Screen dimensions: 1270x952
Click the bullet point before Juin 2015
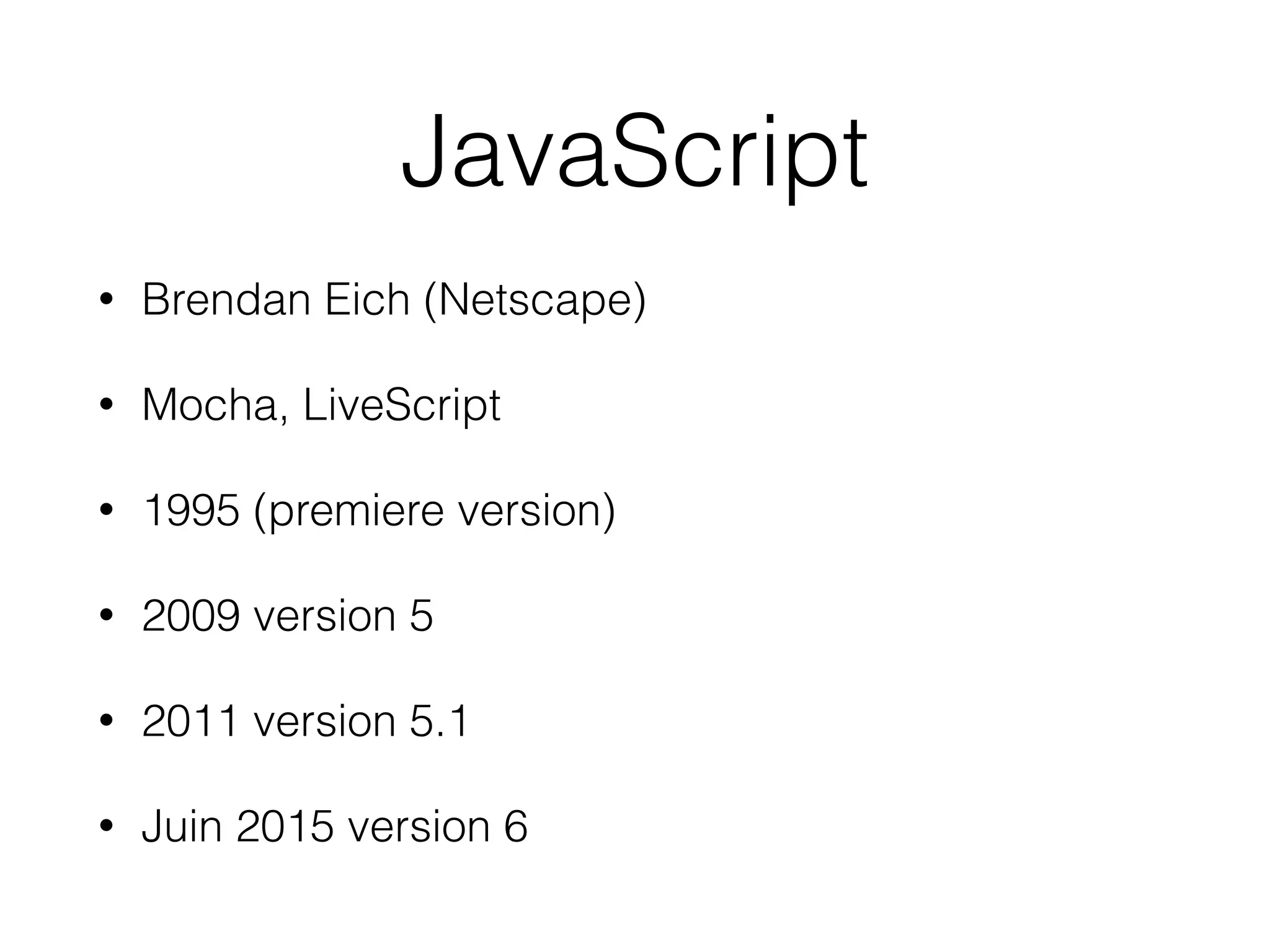click(106, 827)
